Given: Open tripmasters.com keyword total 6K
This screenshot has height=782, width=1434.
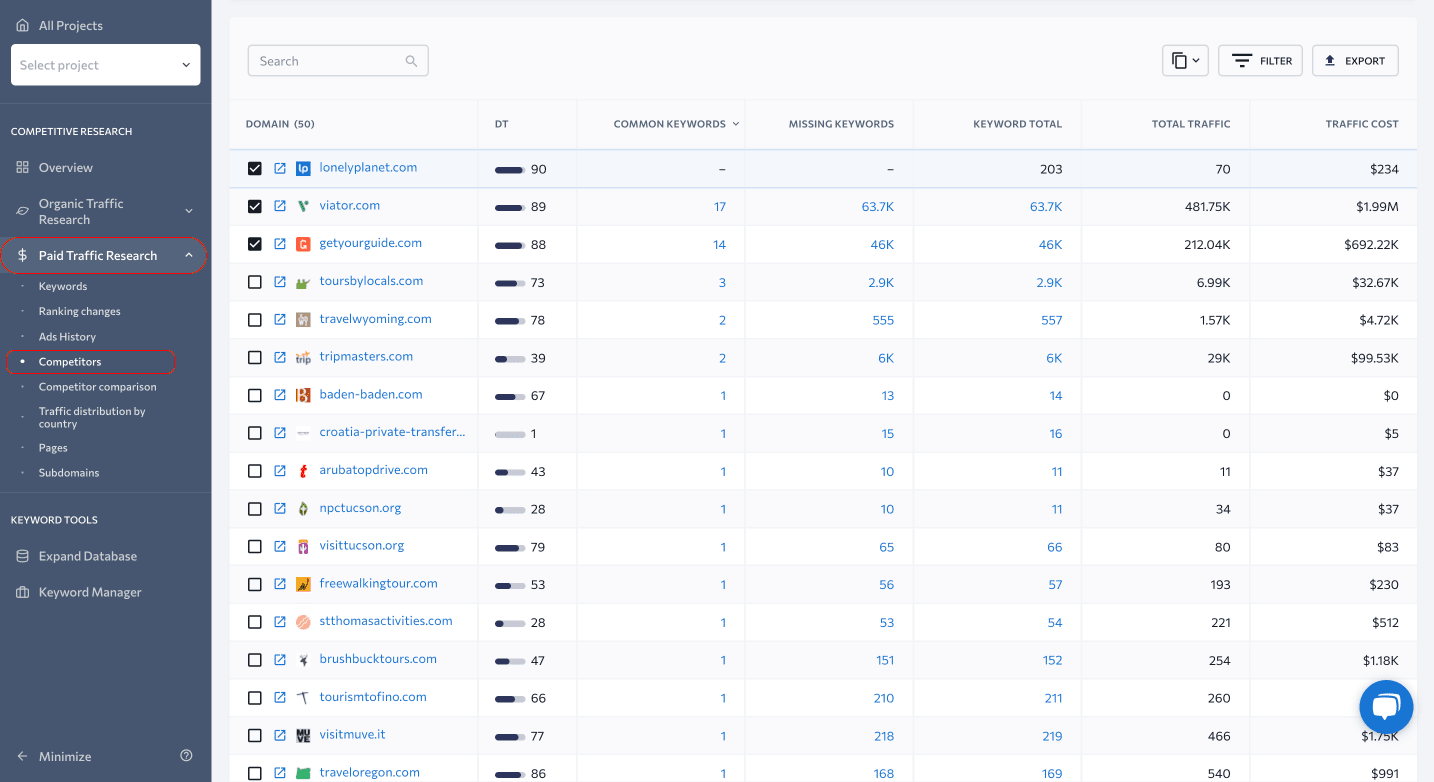Looking at the screenshot, I should pyautogui.click(x=1054, y=358).
